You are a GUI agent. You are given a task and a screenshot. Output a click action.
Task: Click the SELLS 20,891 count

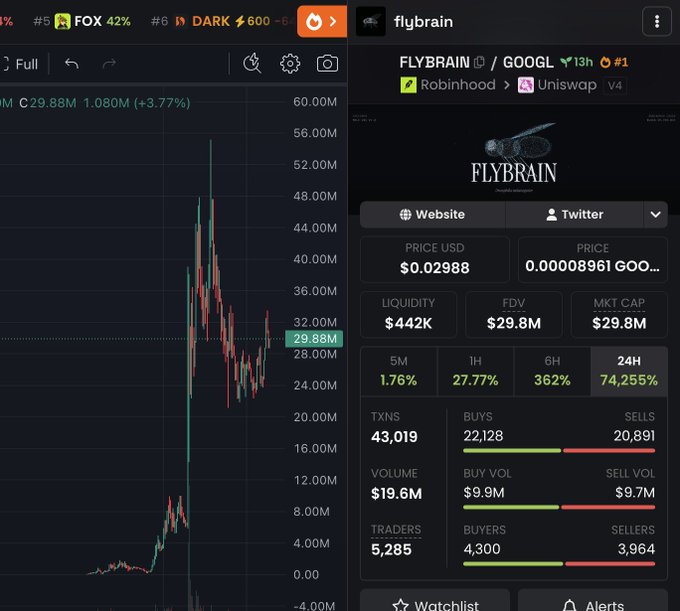(x=634, y=436)
